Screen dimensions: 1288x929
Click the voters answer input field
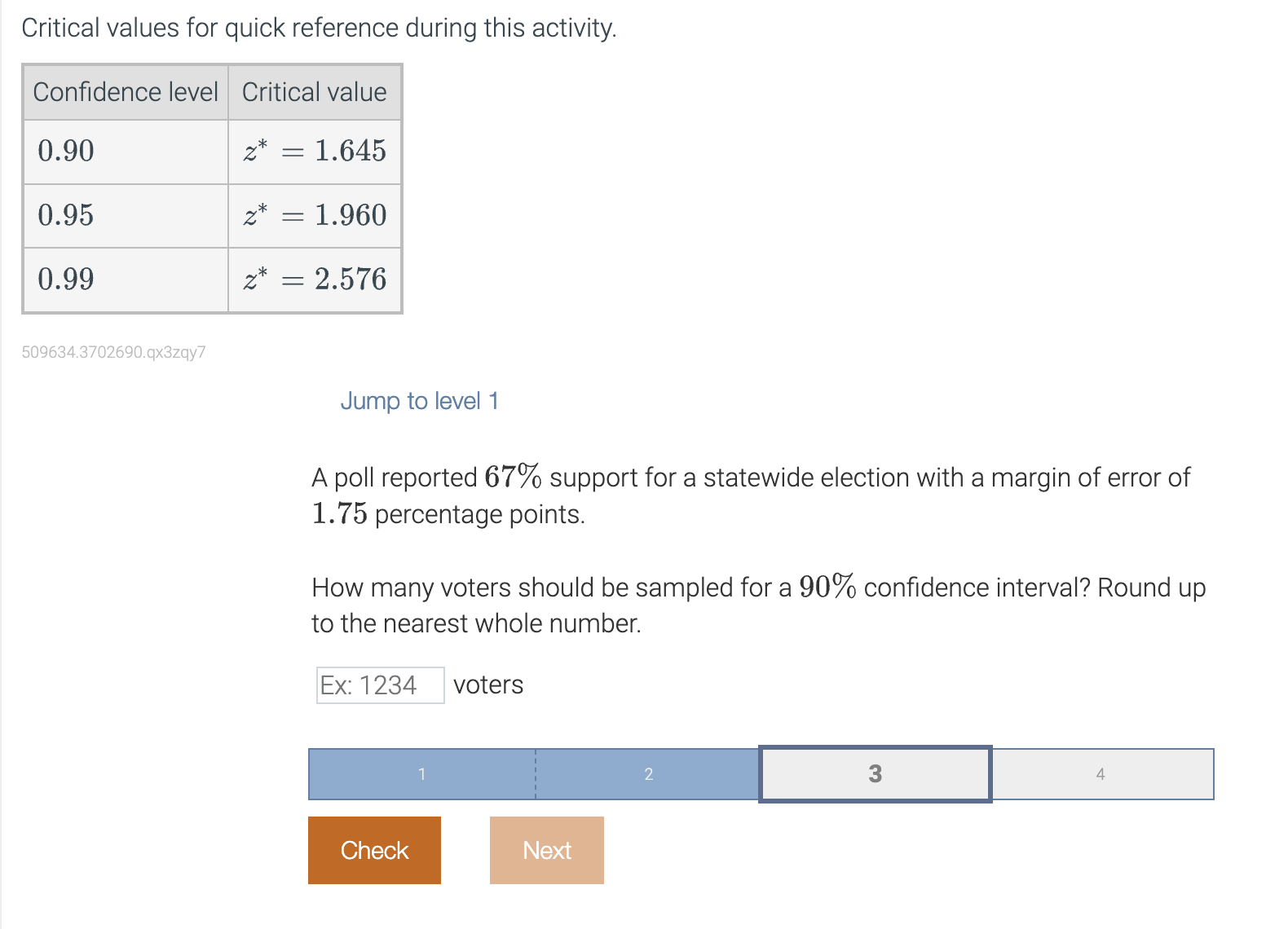click(x=379, y=685)
